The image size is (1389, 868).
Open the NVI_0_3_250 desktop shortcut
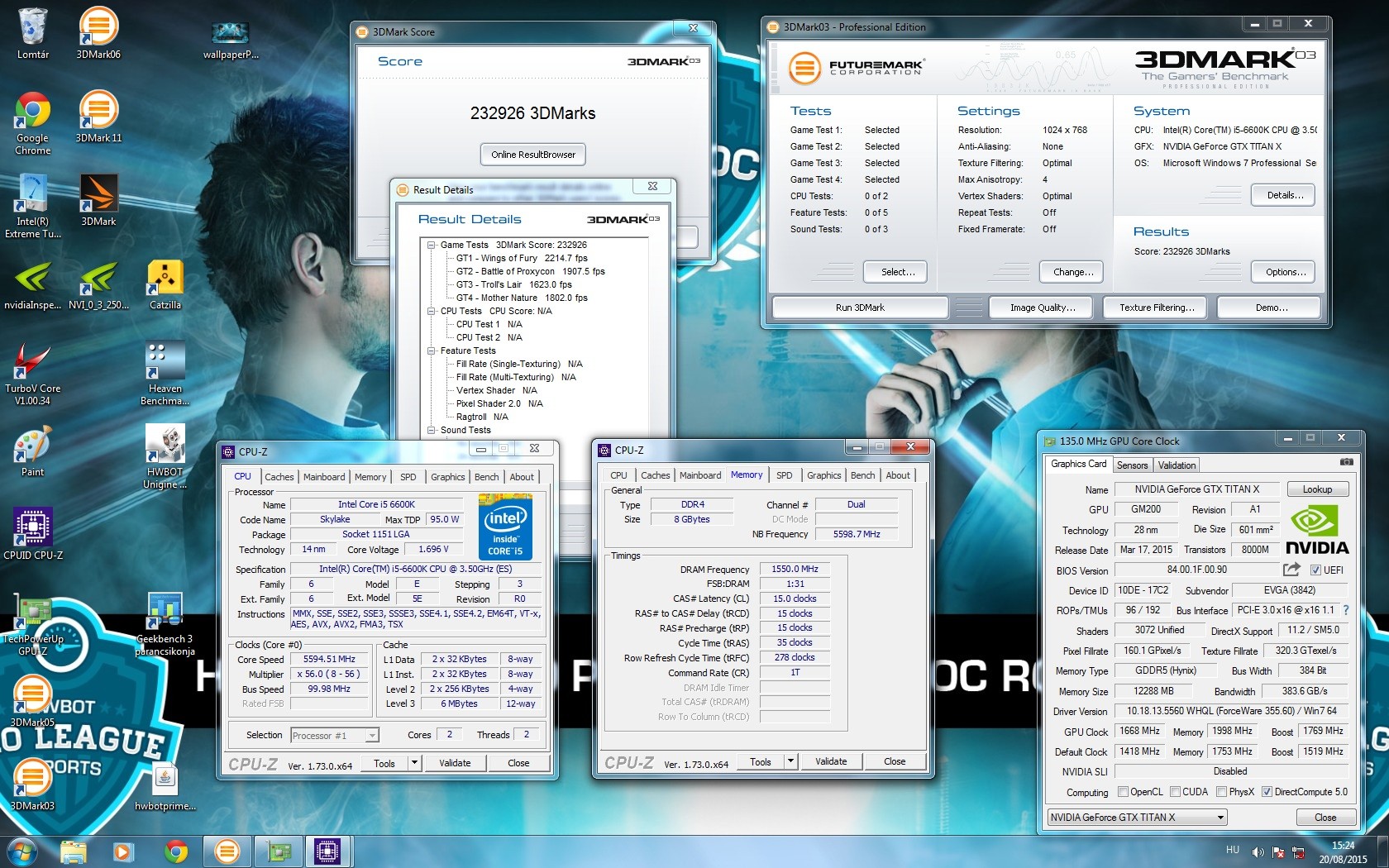98,284
